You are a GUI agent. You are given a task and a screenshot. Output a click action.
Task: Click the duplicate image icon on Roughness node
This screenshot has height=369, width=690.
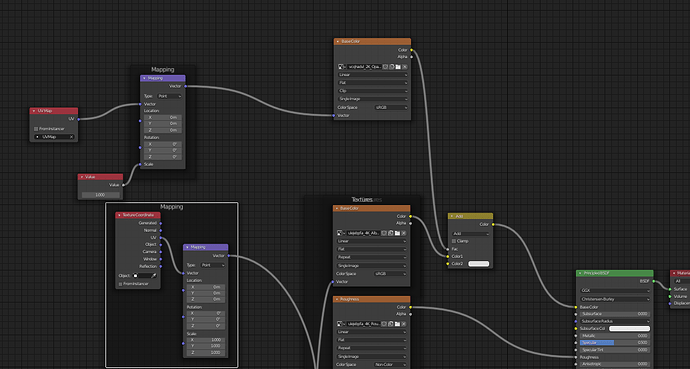coord(391,324)
